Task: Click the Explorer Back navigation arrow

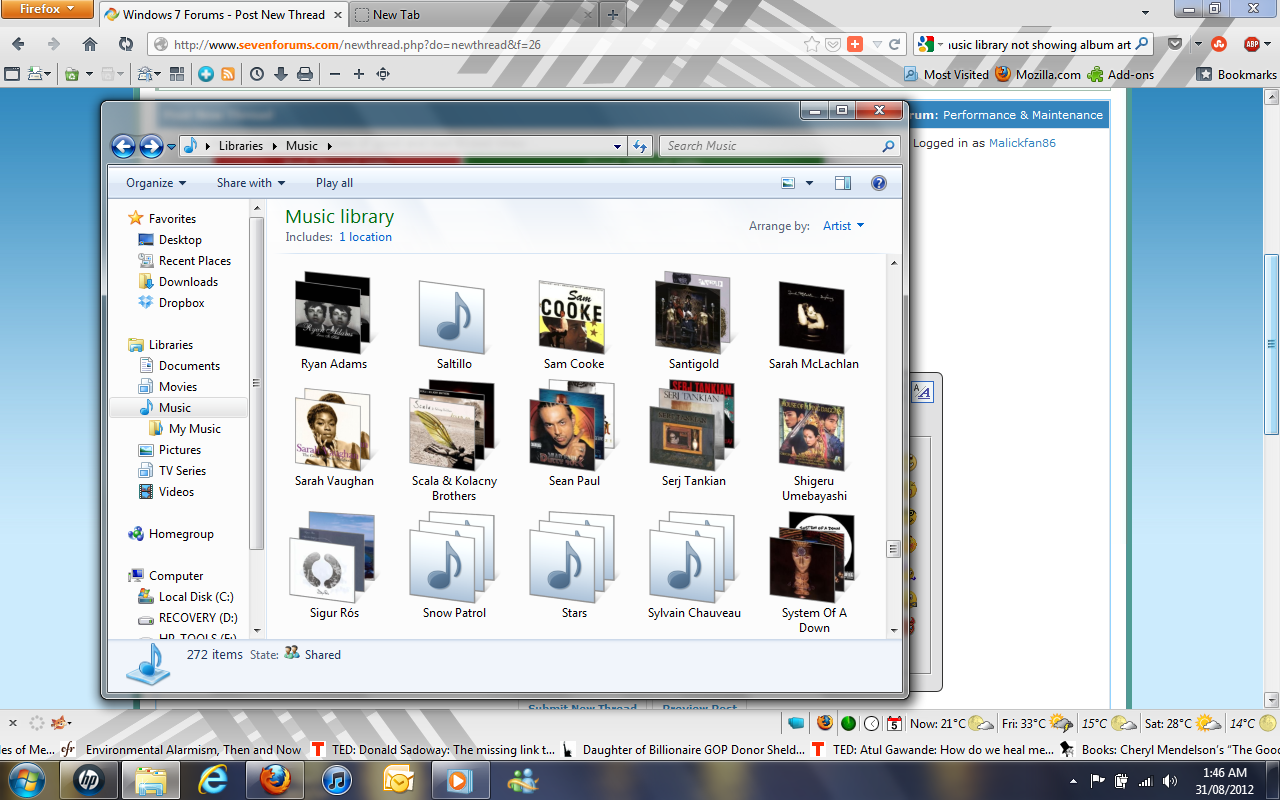Action: point(123,146)
